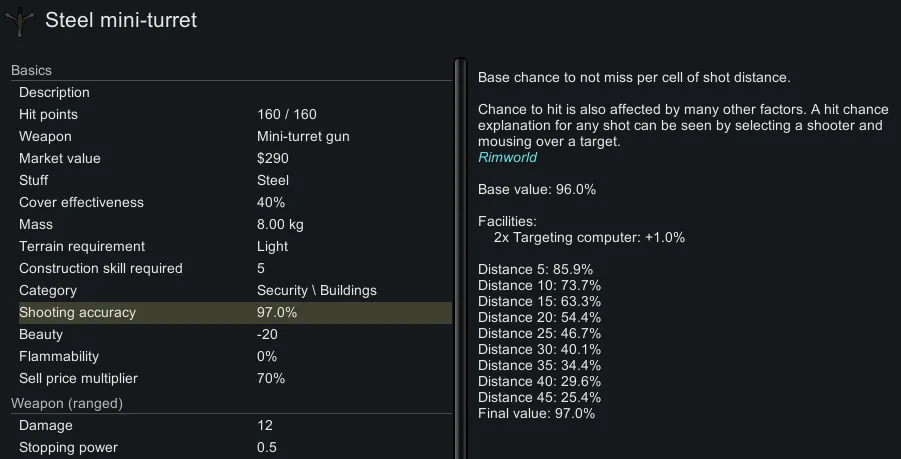Viewport: 901px width, 459px height.
Task: Click the Steel mini-turret title text
Action: pyautogui.click(x=121, y=21)
